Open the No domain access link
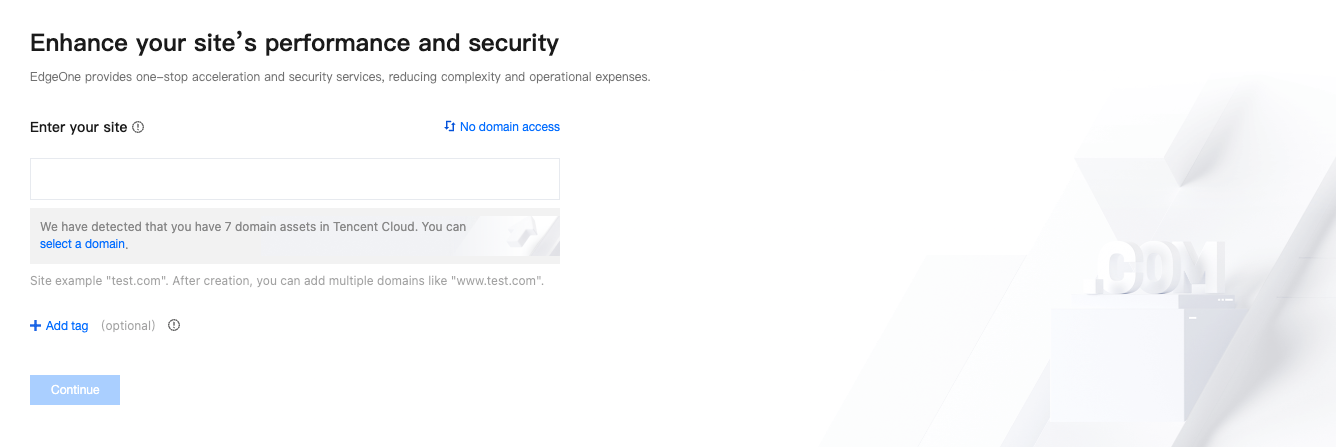 click(x=509, y=127)
